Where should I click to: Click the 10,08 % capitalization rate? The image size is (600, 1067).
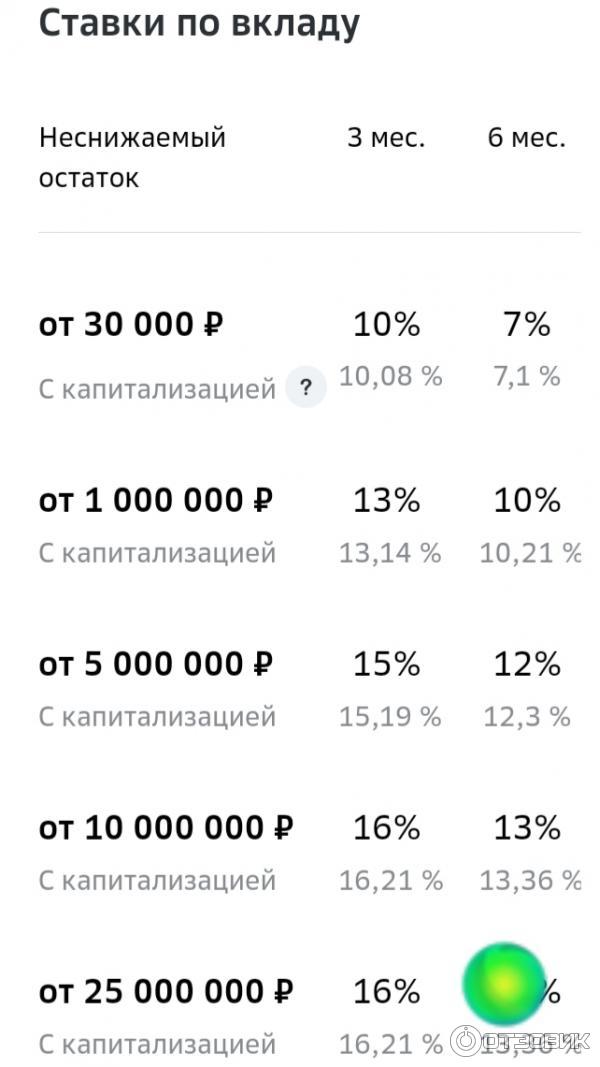[x=390, y=377]
